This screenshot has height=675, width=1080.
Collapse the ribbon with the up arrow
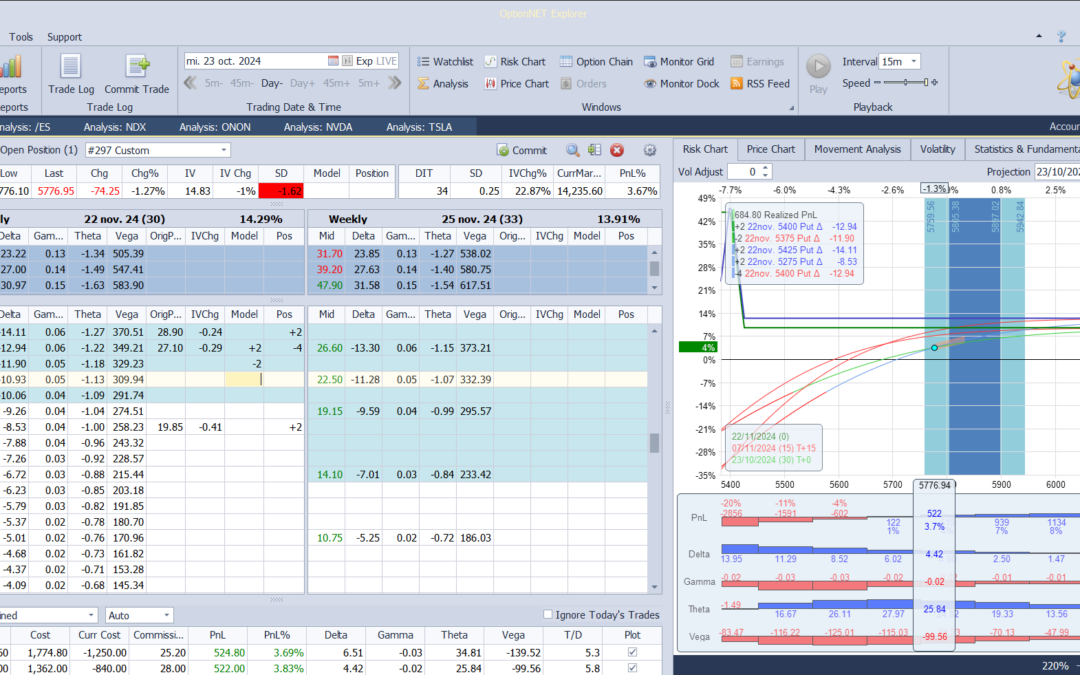[x=1039, y=37]
